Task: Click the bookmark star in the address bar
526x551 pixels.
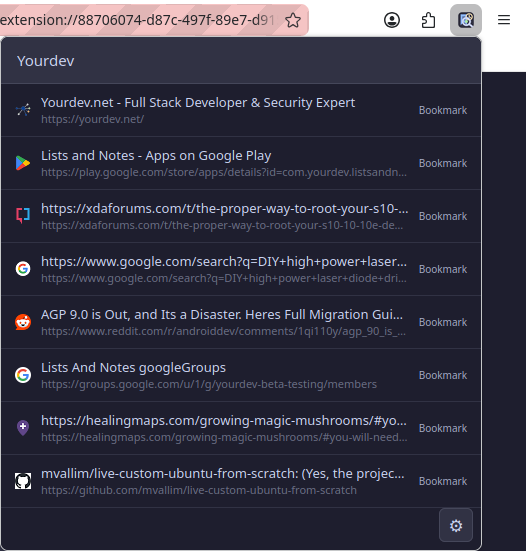Action: point(293,20)
